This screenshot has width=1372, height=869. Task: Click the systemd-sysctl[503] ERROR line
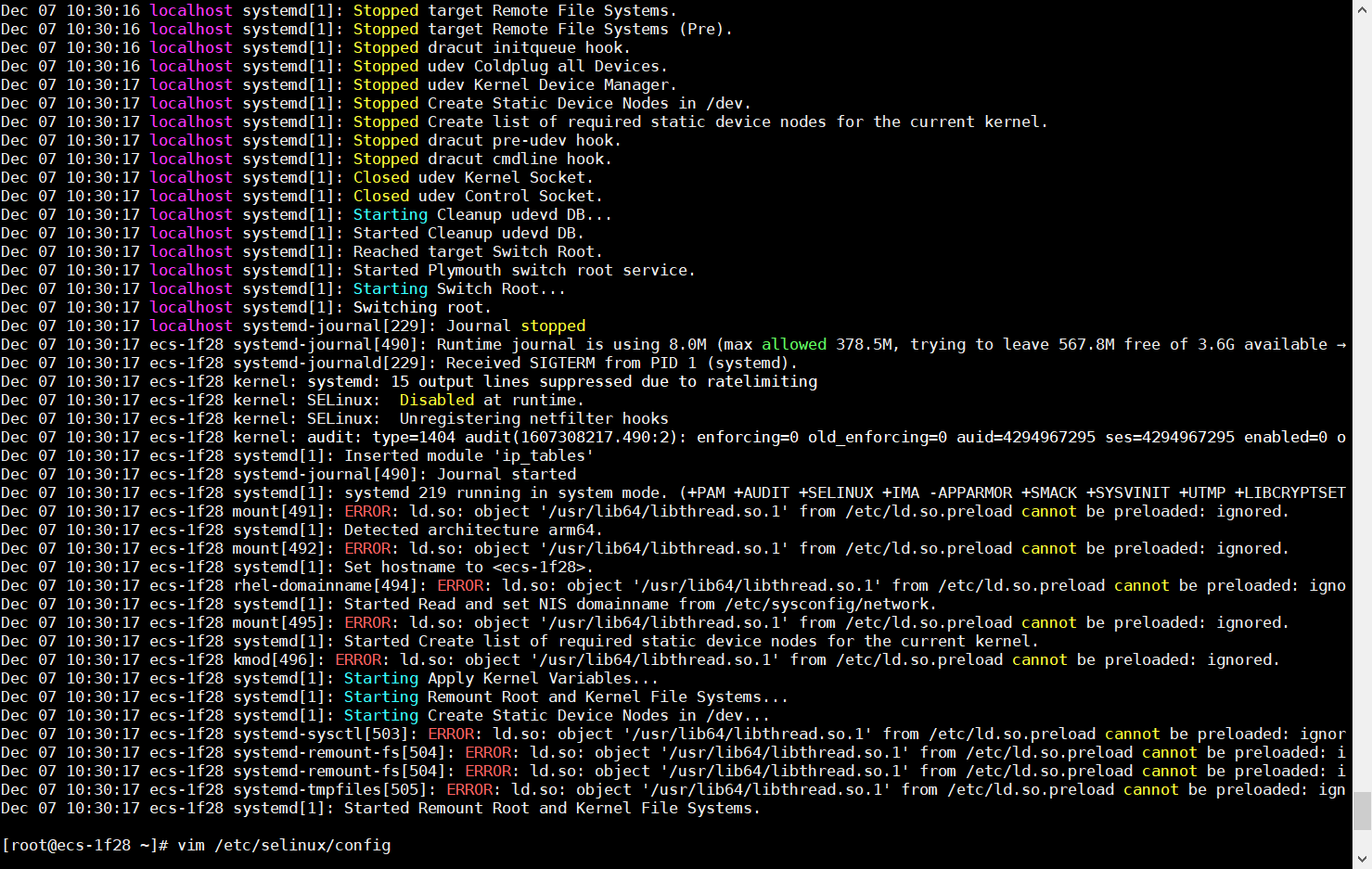tap(673, 734)
